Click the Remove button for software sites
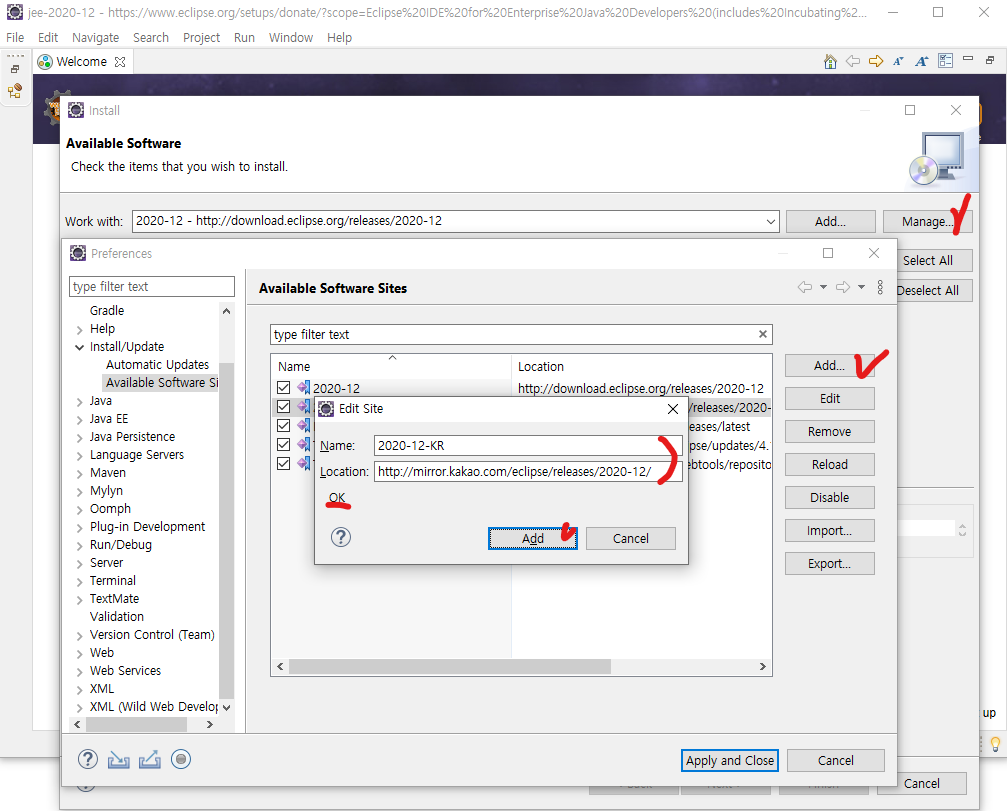This screenshot has width=1007, height=811. pos(829,432)
